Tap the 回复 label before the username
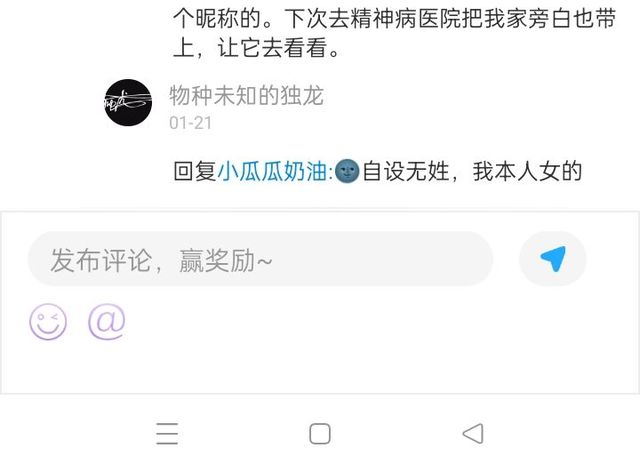 pos(195,171)
